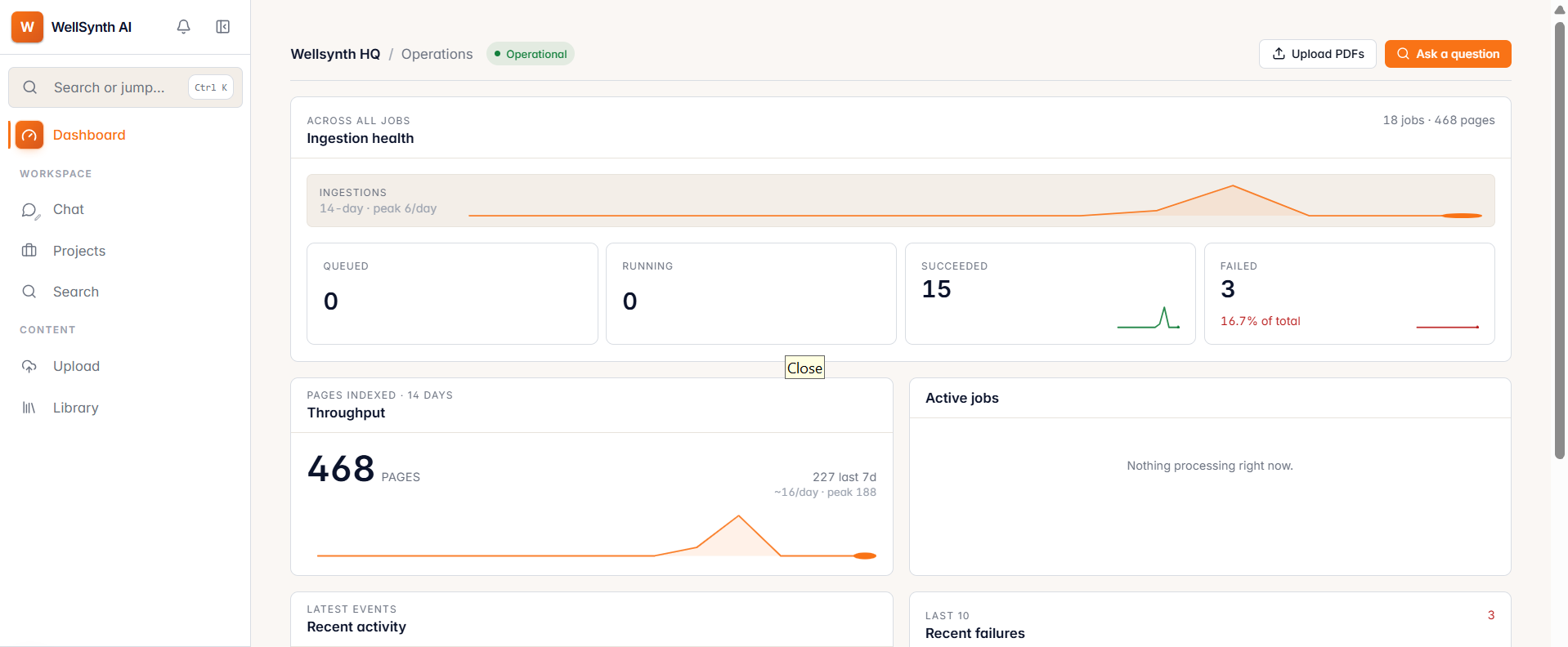Click the WellSynth AI logo
1568x647 pixels.
coord(27,27)
